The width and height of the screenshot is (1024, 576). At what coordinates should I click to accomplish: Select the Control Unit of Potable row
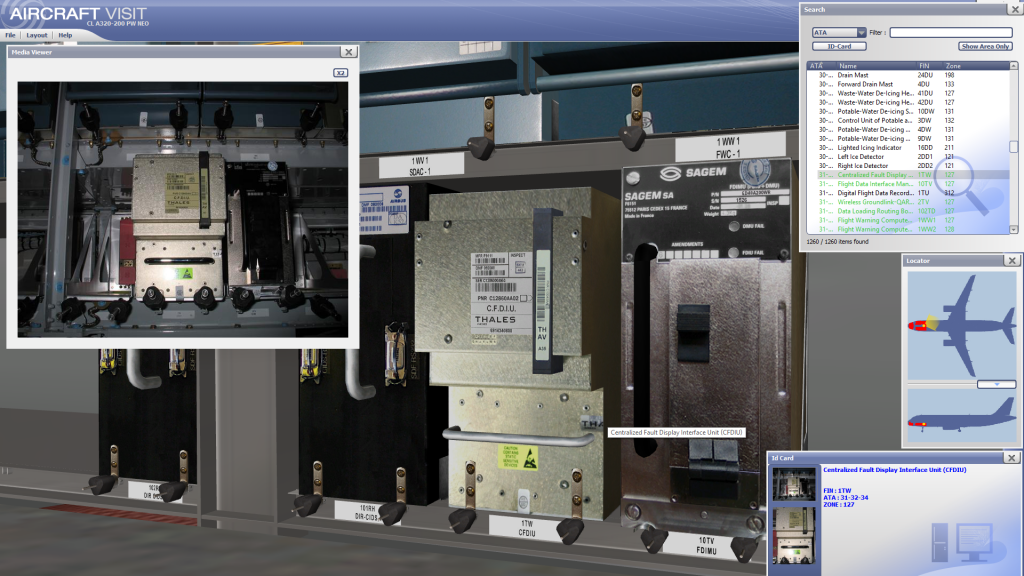pyautogui.click(x=908, y=121)
